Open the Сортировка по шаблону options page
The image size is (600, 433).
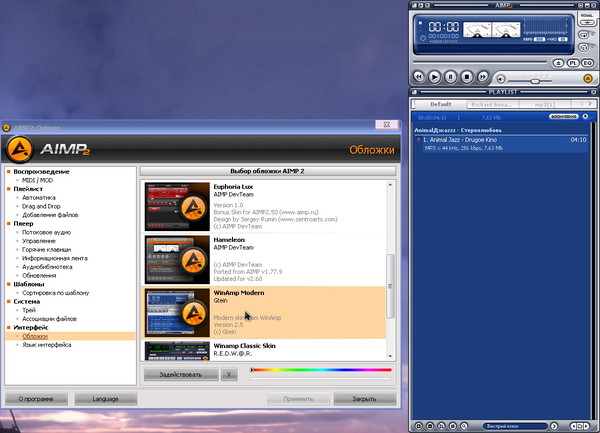pos(55,293)
